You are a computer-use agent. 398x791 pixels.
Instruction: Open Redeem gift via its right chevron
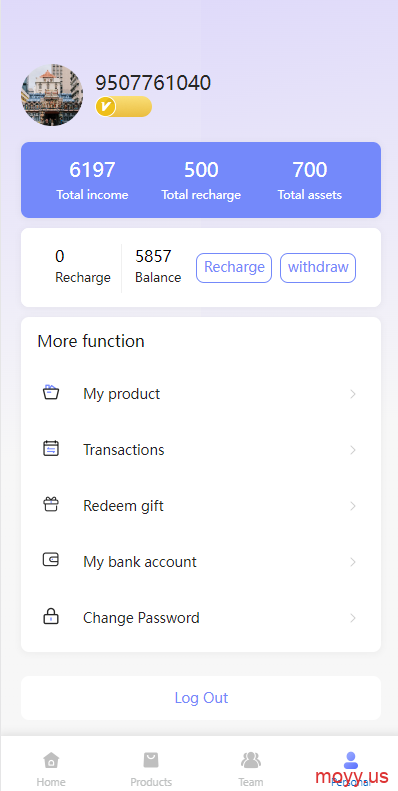pos(353,506)
